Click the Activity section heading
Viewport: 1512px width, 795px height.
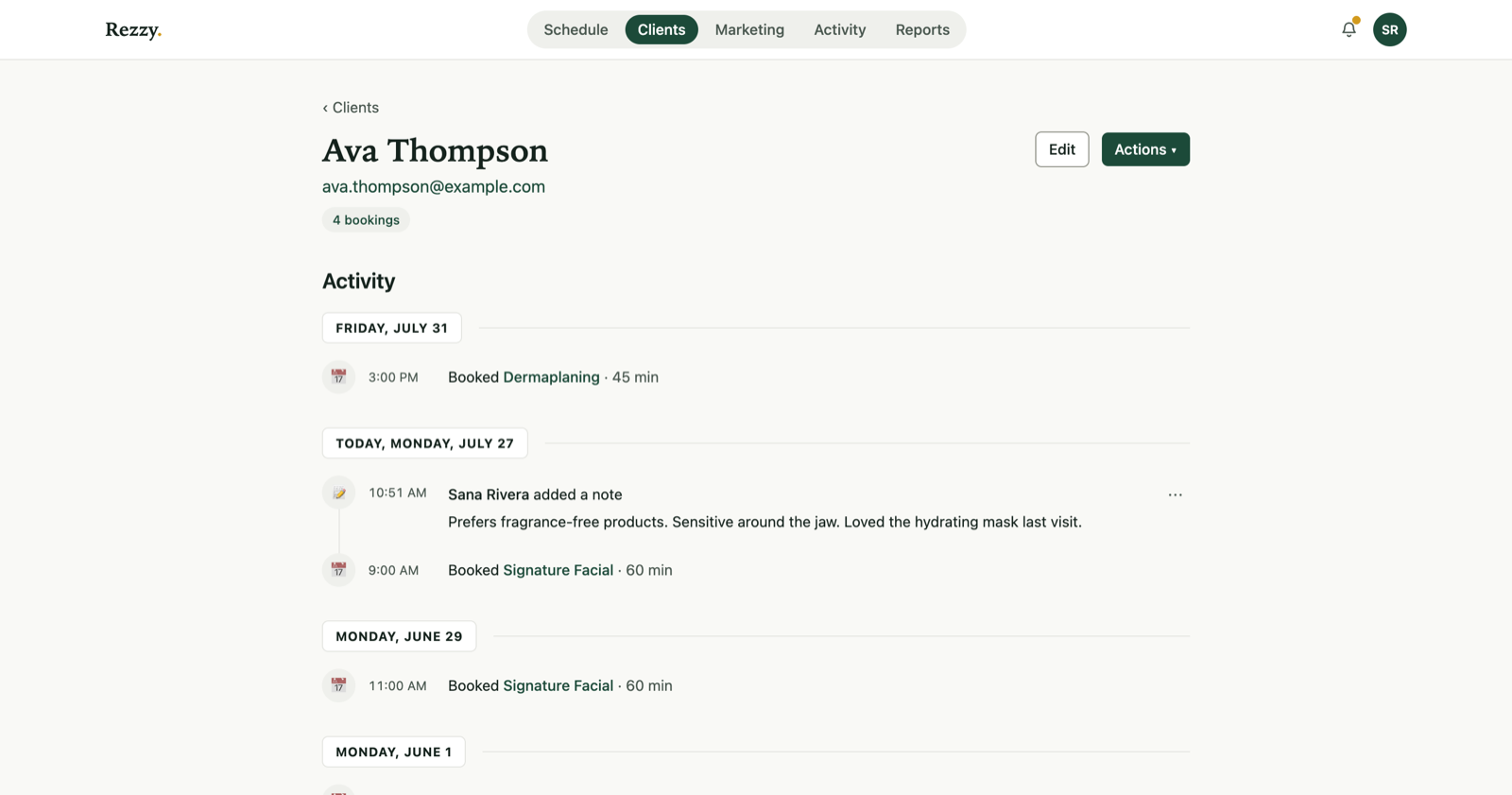point(358,281)
